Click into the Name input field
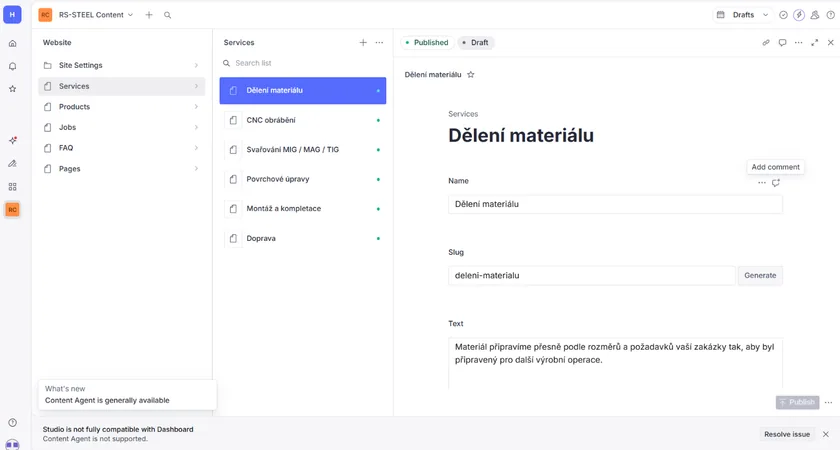 click(x=615, y=204)
